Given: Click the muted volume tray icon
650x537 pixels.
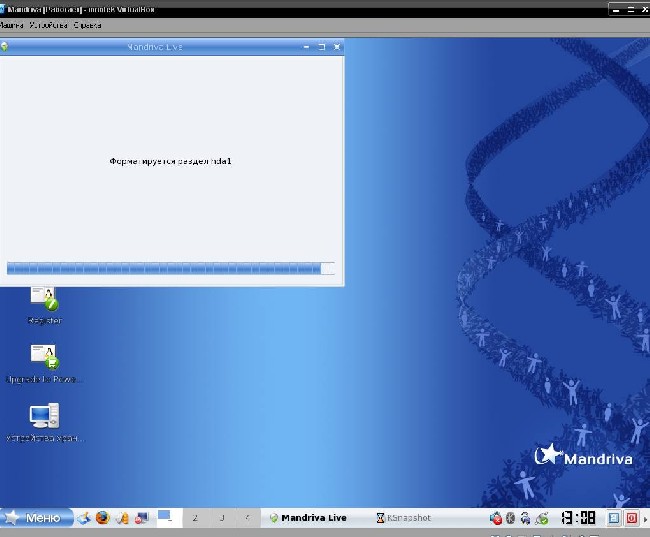Looking at the screenshot, I should tap(496, 518).
